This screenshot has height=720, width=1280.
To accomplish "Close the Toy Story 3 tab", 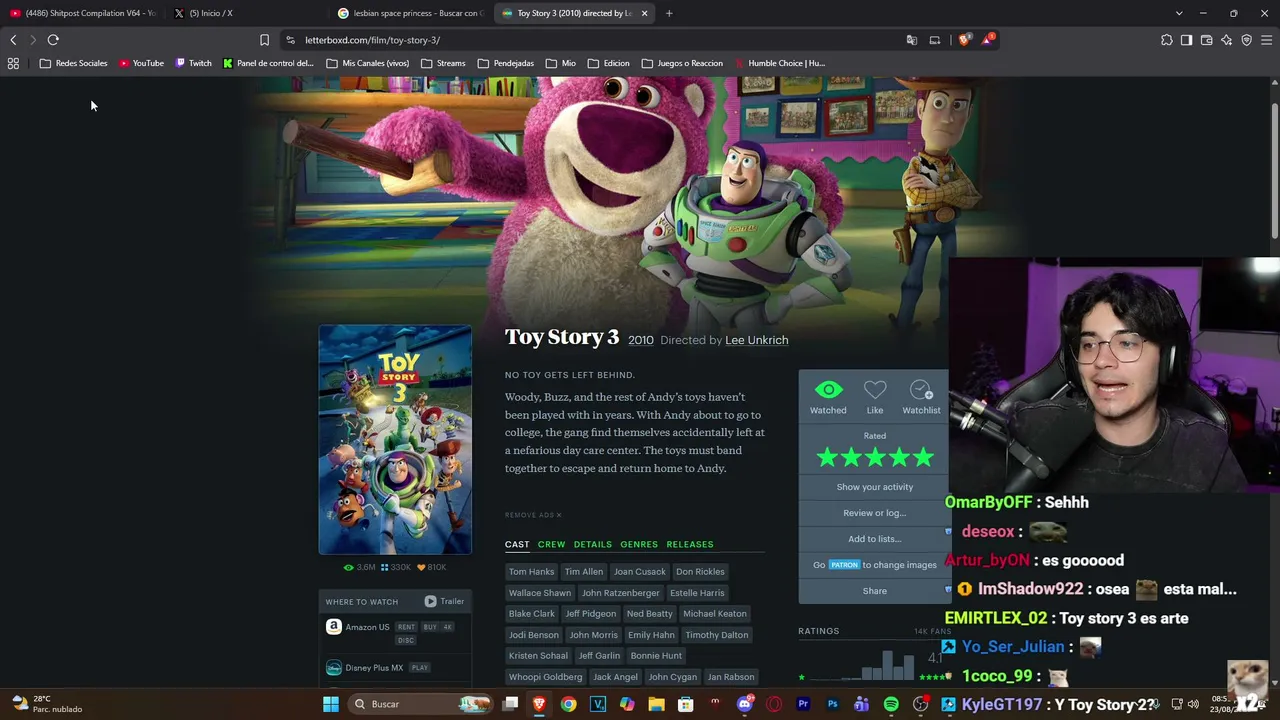I will 644,13.
